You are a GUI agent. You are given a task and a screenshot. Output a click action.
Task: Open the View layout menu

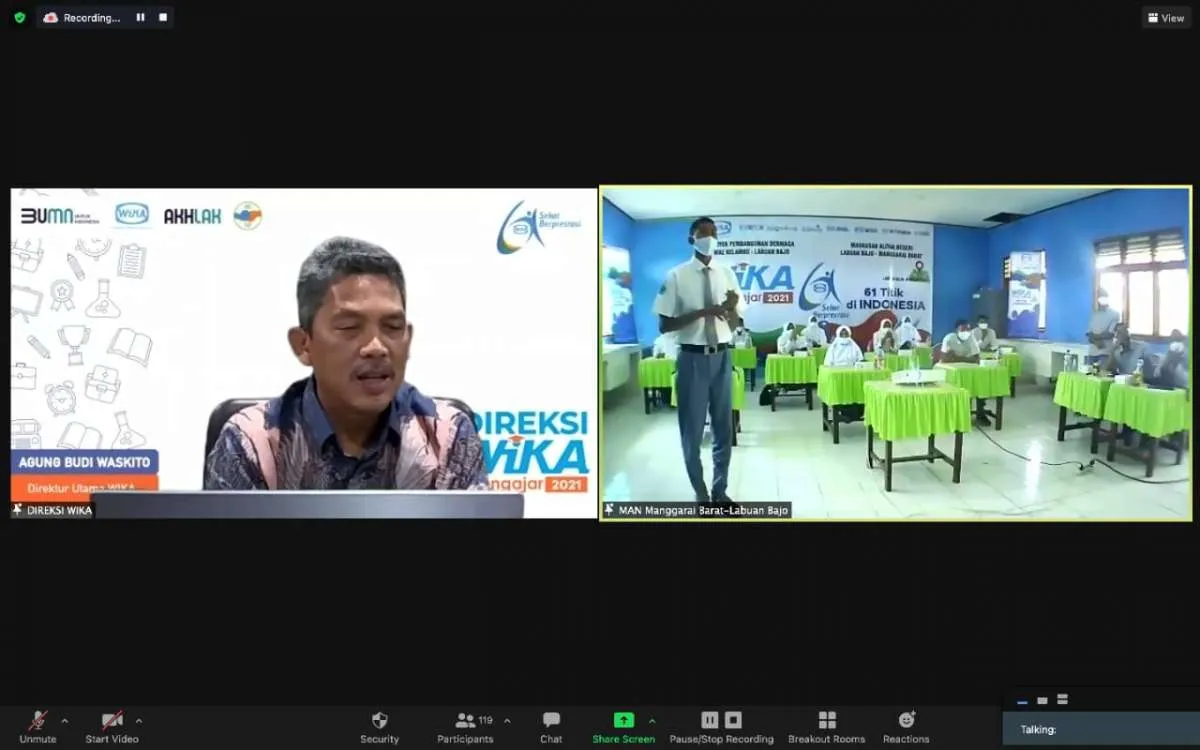(x=1166, y=18)
